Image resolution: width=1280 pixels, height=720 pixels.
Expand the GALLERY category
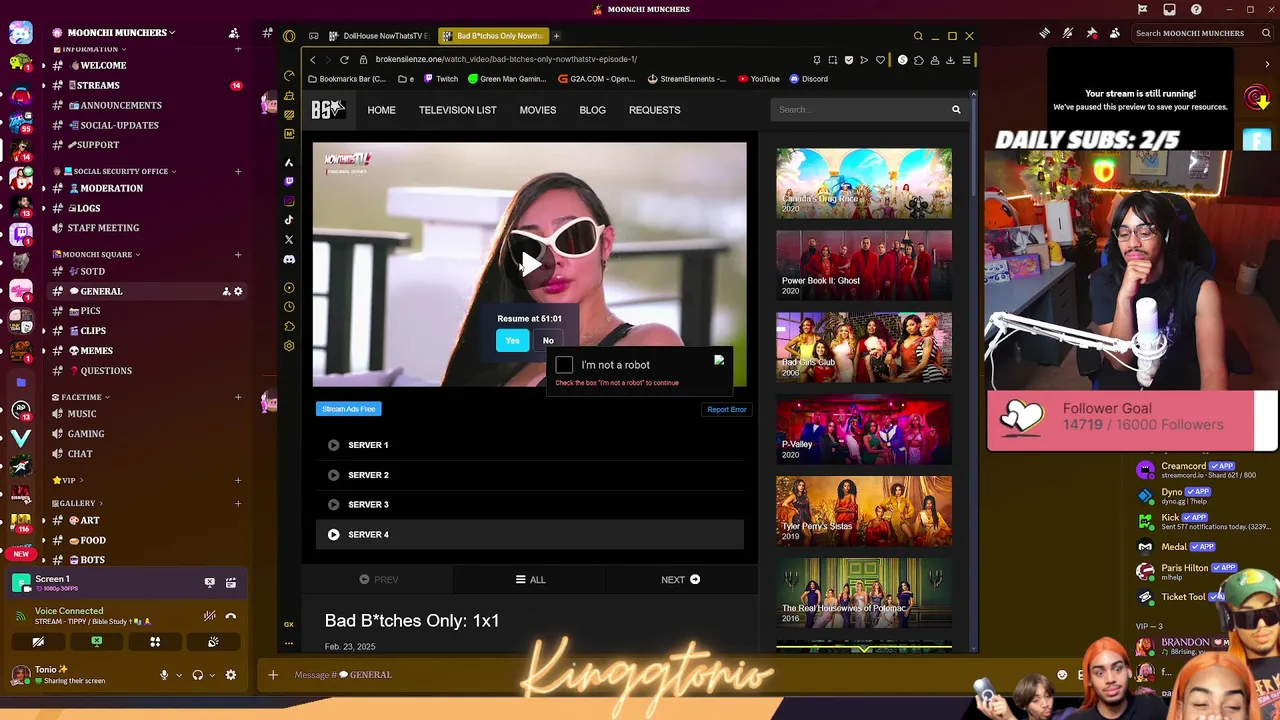[78, 503]
